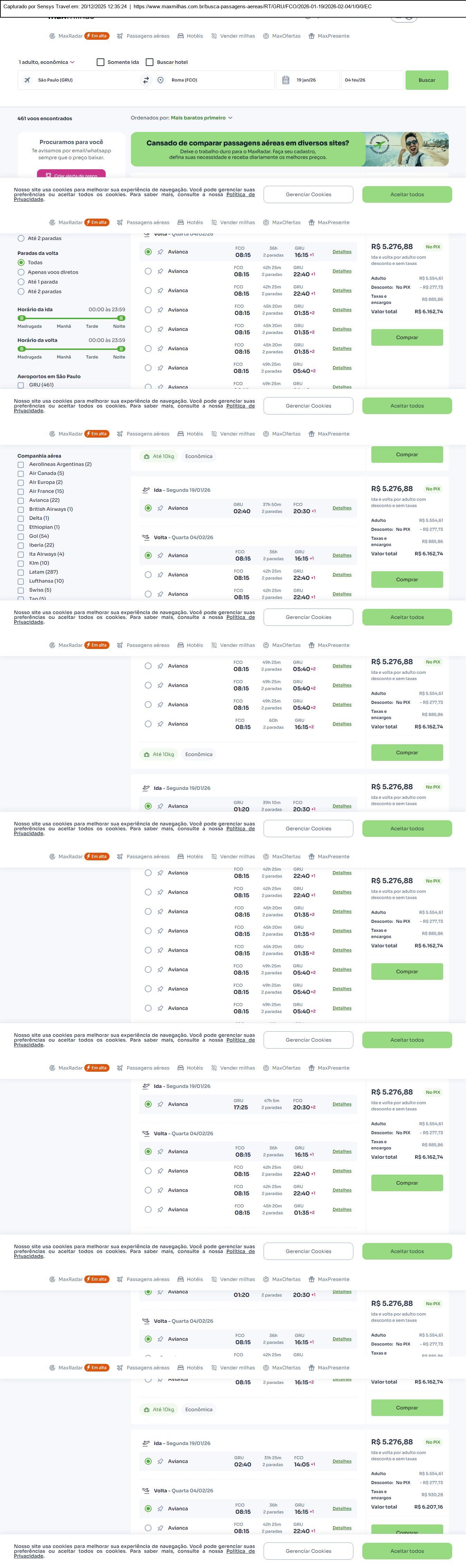
Task: Enable the Somente ida checkbox
Action: pyautogui.click(x=101, y=62)
